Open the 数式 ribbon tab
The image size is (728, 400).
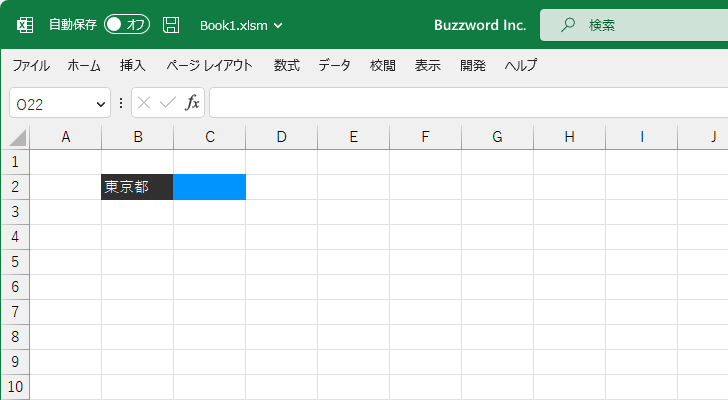286,65
